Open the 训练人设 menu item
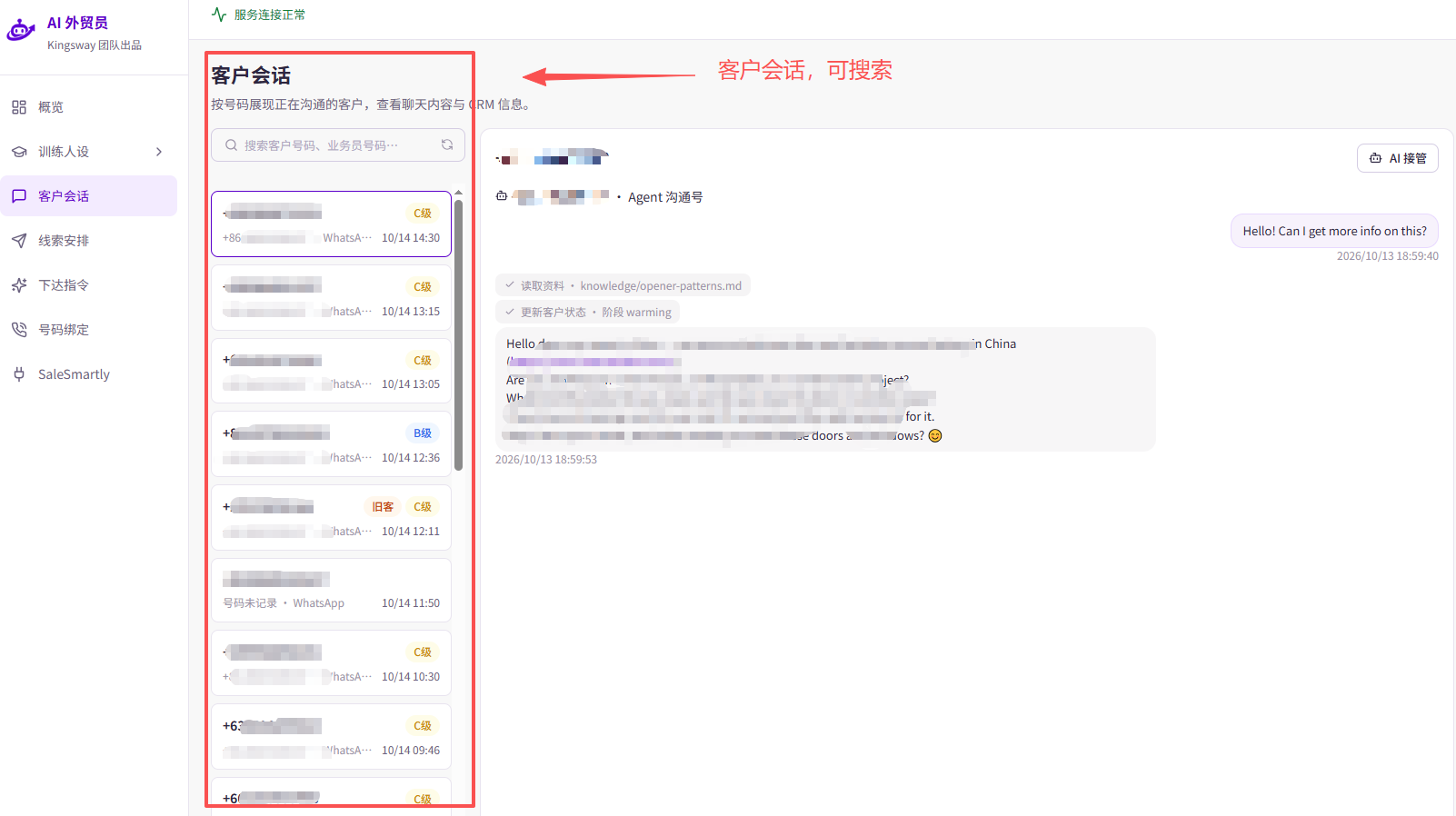1456x816 pixels. coord(89,152)
